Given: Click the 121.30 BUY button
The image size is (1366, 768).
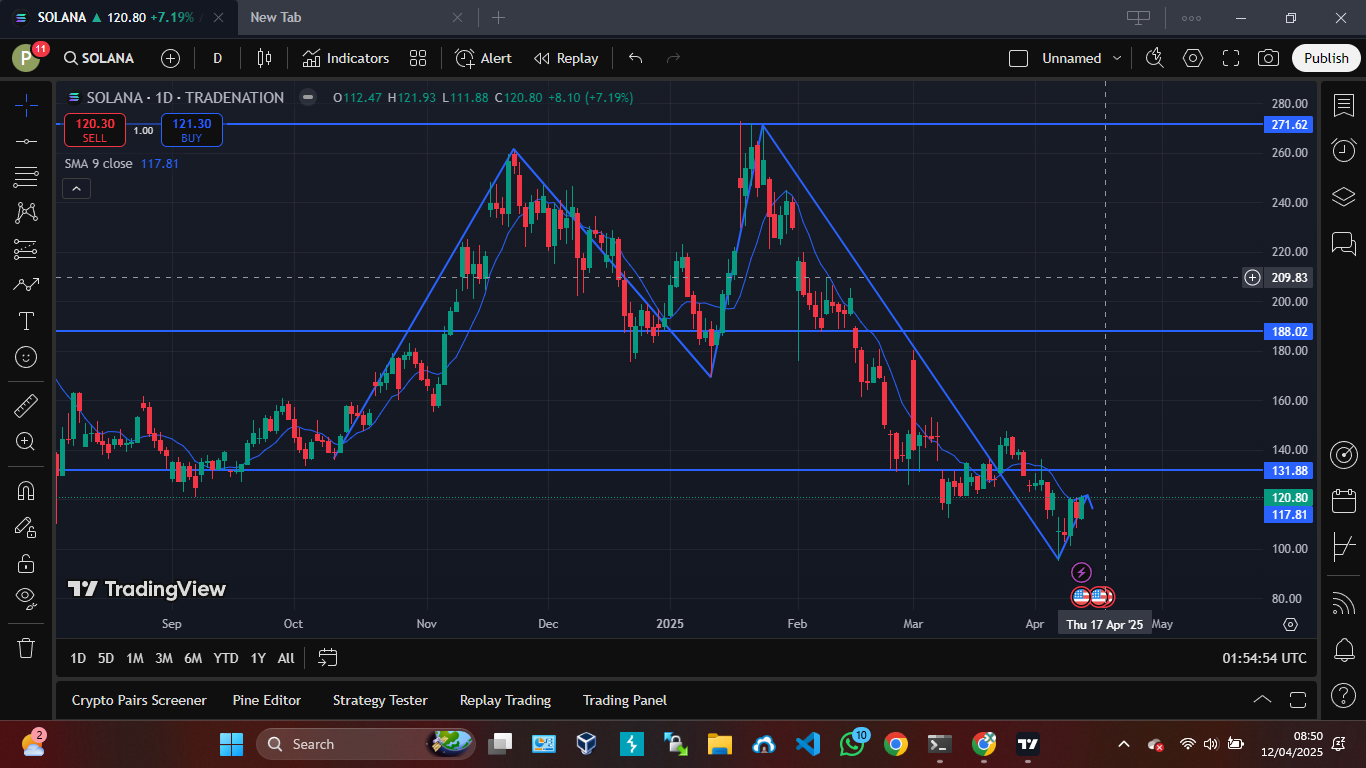Looking at the screenshot, I should 192,130.
